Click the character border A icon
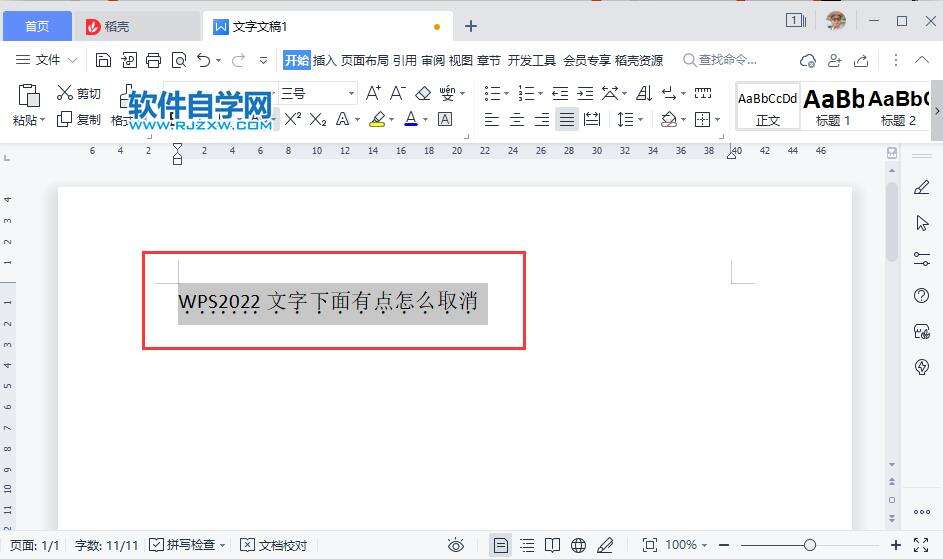Screen dimensions: 943x559 click(x=444, y=119)
